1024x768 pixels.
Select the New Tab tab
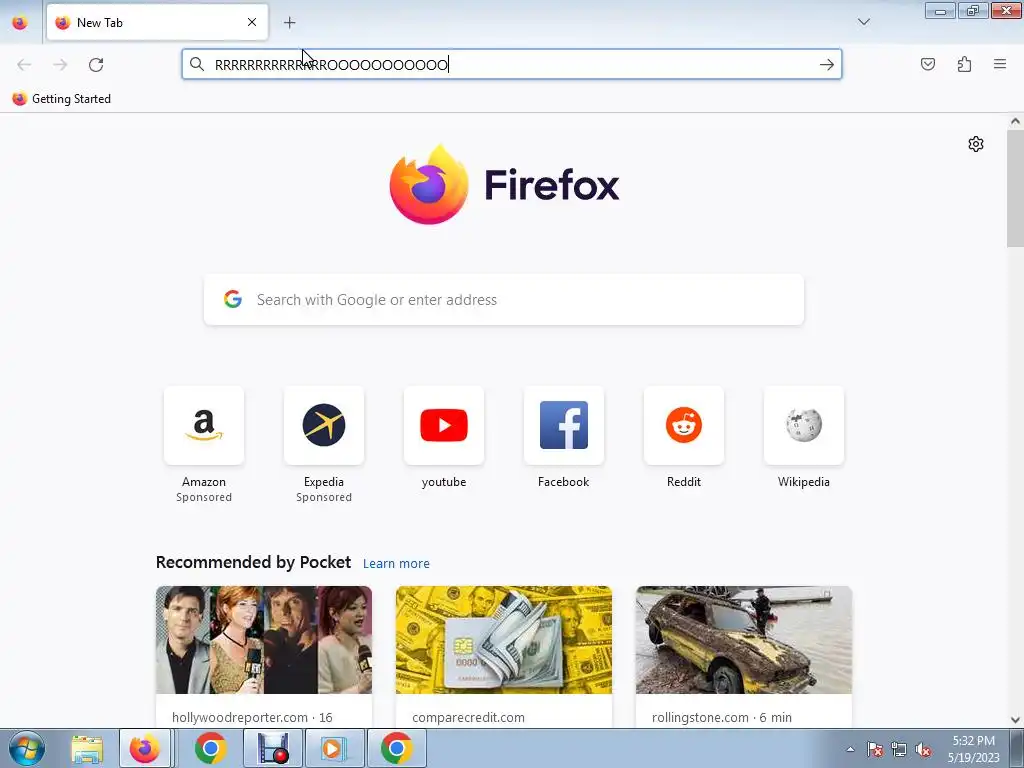pos(157,22)
